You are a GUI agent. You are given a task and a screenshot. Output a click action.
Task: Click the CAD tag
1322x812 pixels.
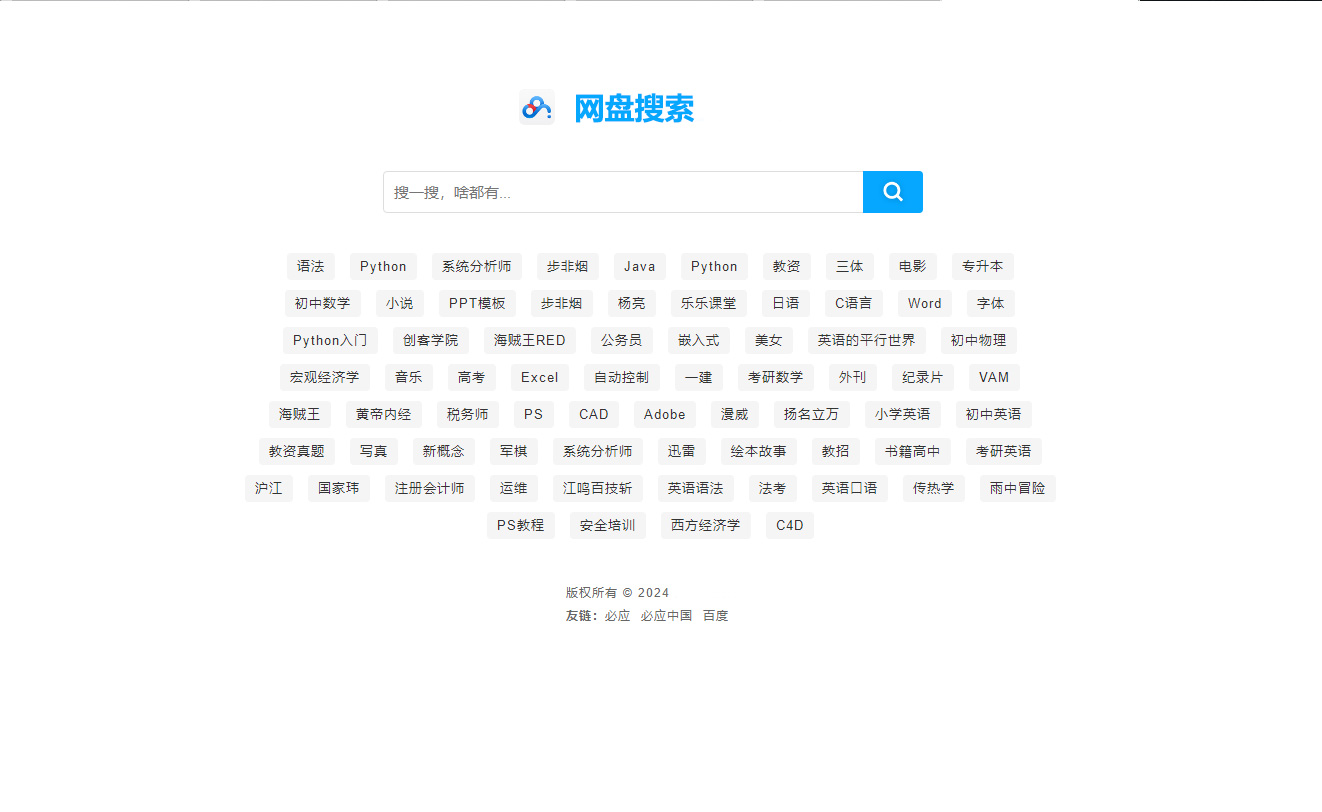(594, 414)
